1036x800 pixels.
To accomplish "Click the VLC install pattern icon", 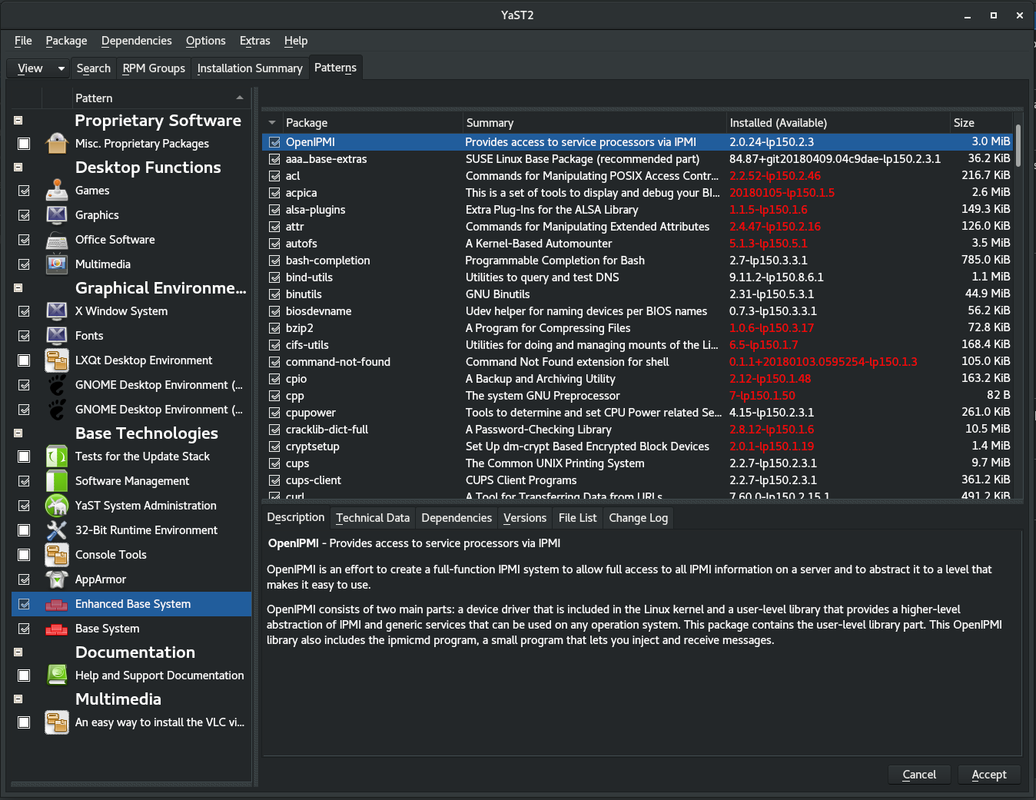I will [57, 722].
